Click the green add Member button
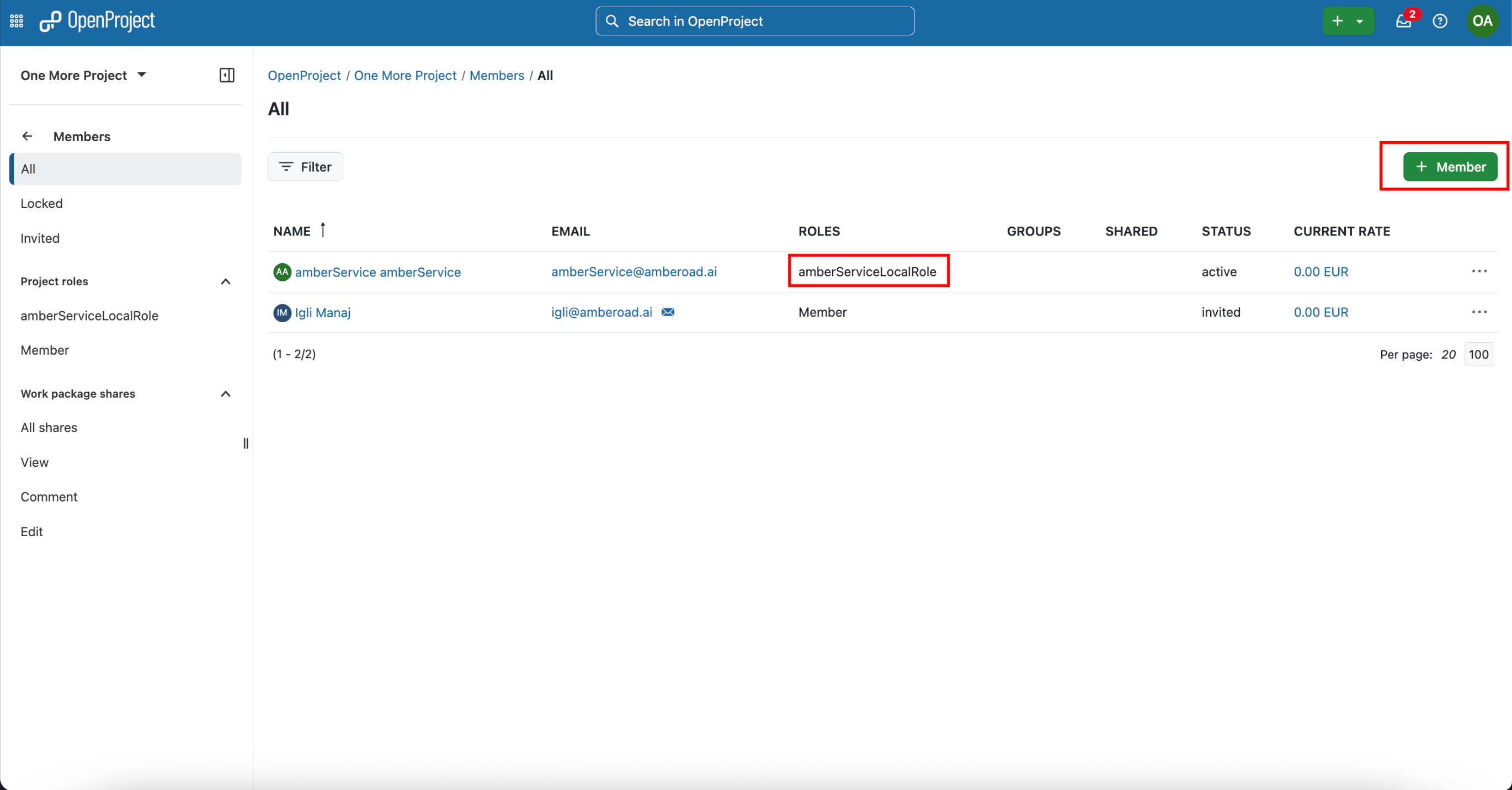This screenshot has height=790, width=1512. [1450, 167]
